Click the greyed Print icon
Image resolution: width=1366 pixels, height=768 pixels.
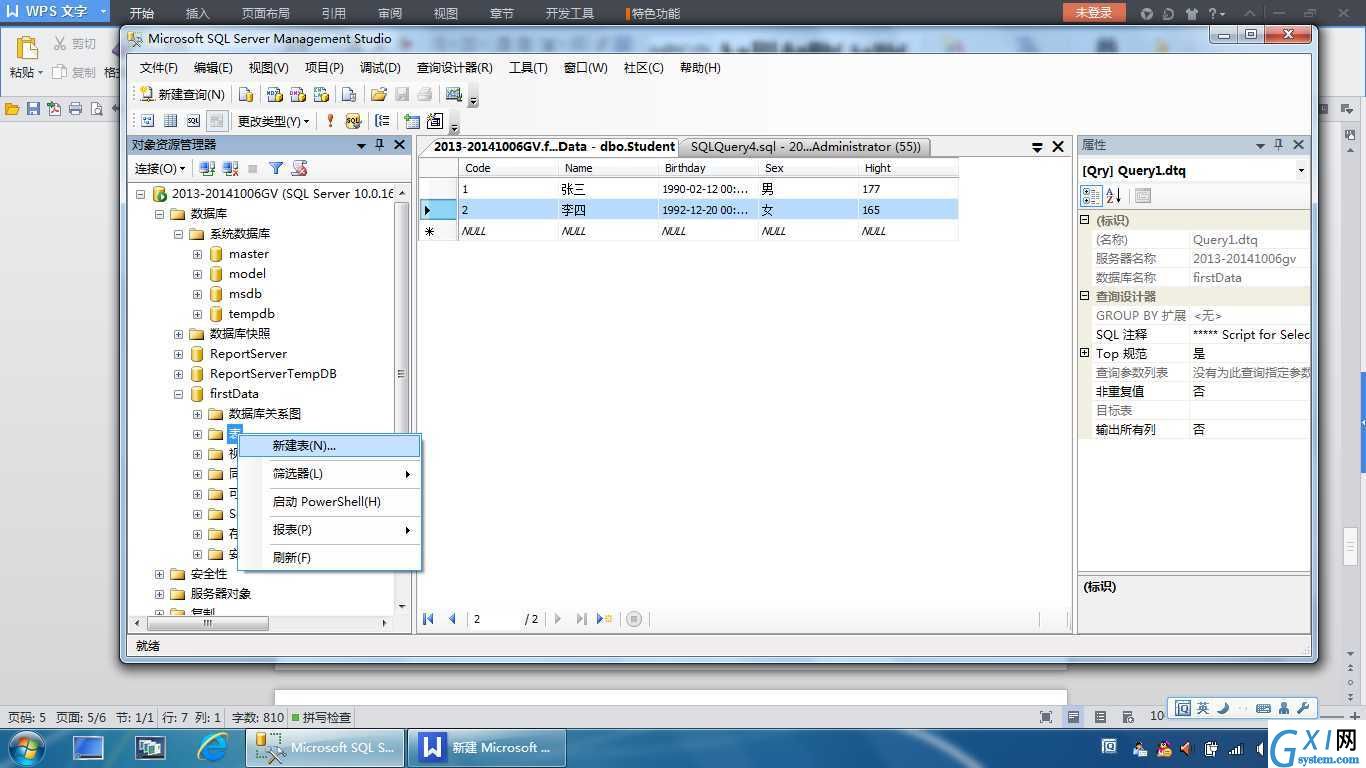pyautogui.click(x=425, y=94)
